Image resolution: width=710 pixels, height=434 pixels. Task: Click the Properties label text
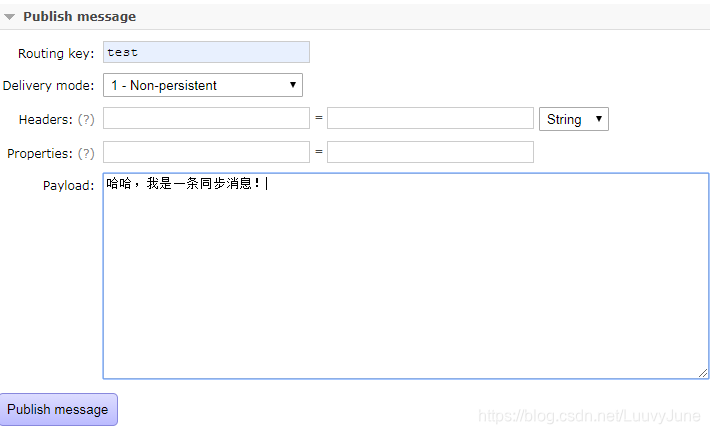tap(40, 154)
